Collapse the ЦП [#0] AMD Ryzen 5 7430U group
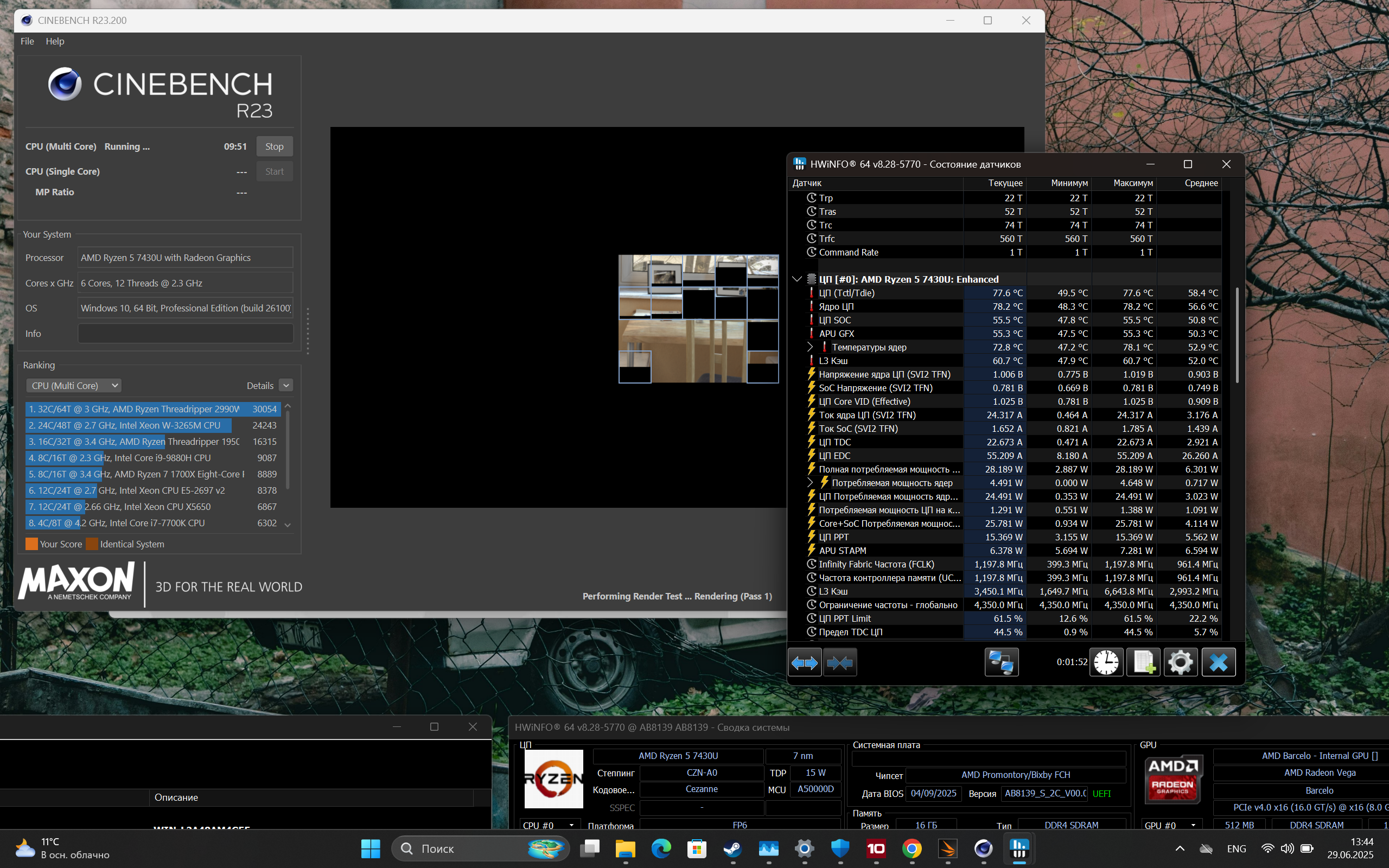Screen dimensions: 1389x868 pyautogui.click(x=797, y=279)
